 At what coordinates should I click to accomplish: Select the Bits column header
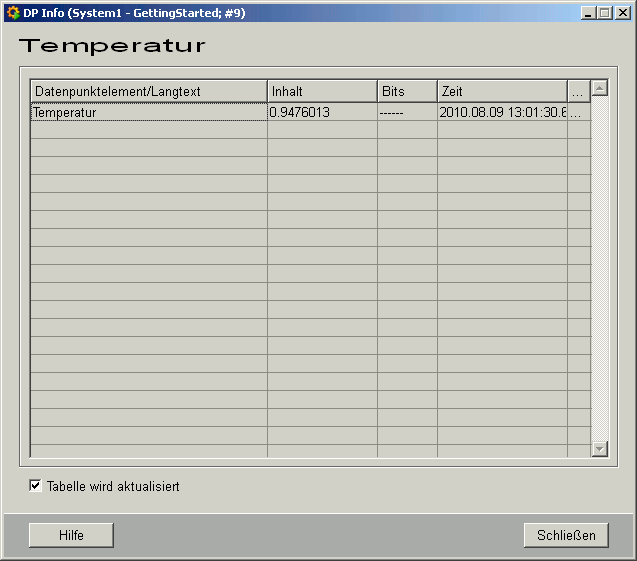tap(407, 92)
